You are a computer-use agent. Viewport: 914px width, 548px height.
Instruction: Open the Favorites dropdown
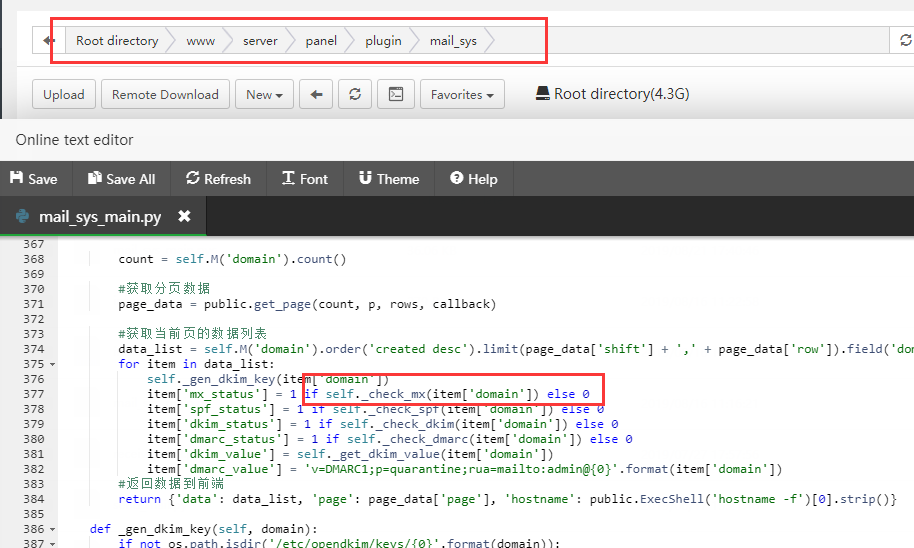pyautogui.click(x=462, y=95)
